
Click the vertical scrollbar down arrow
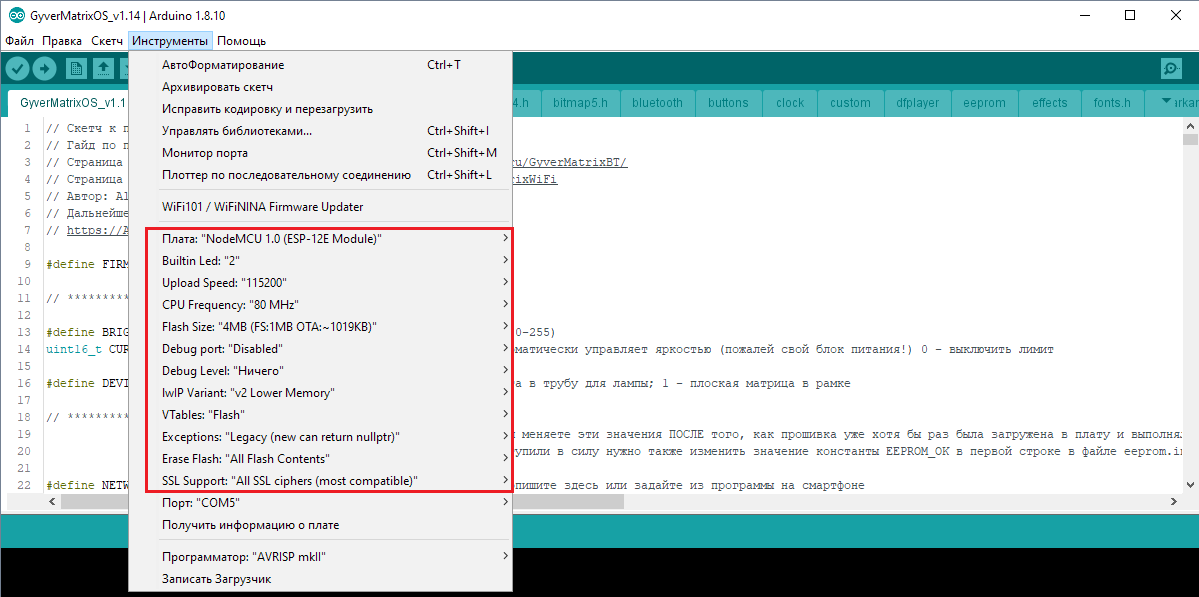(x=1191, y=484)
